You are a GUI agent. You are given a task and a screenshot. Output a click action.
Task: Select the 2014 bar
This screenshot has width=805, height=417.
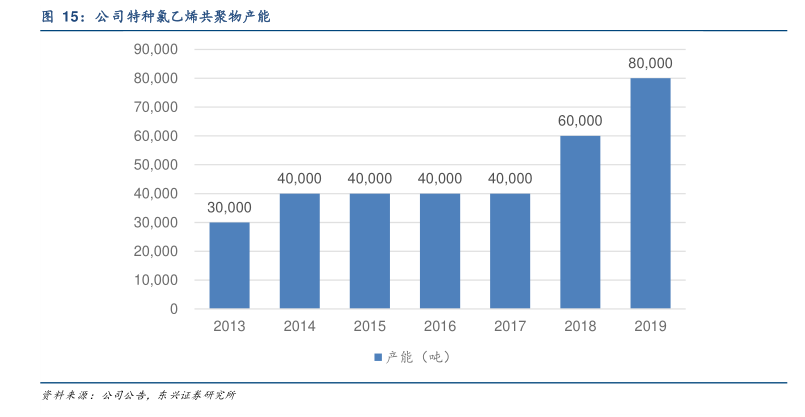tap(300, 251)
